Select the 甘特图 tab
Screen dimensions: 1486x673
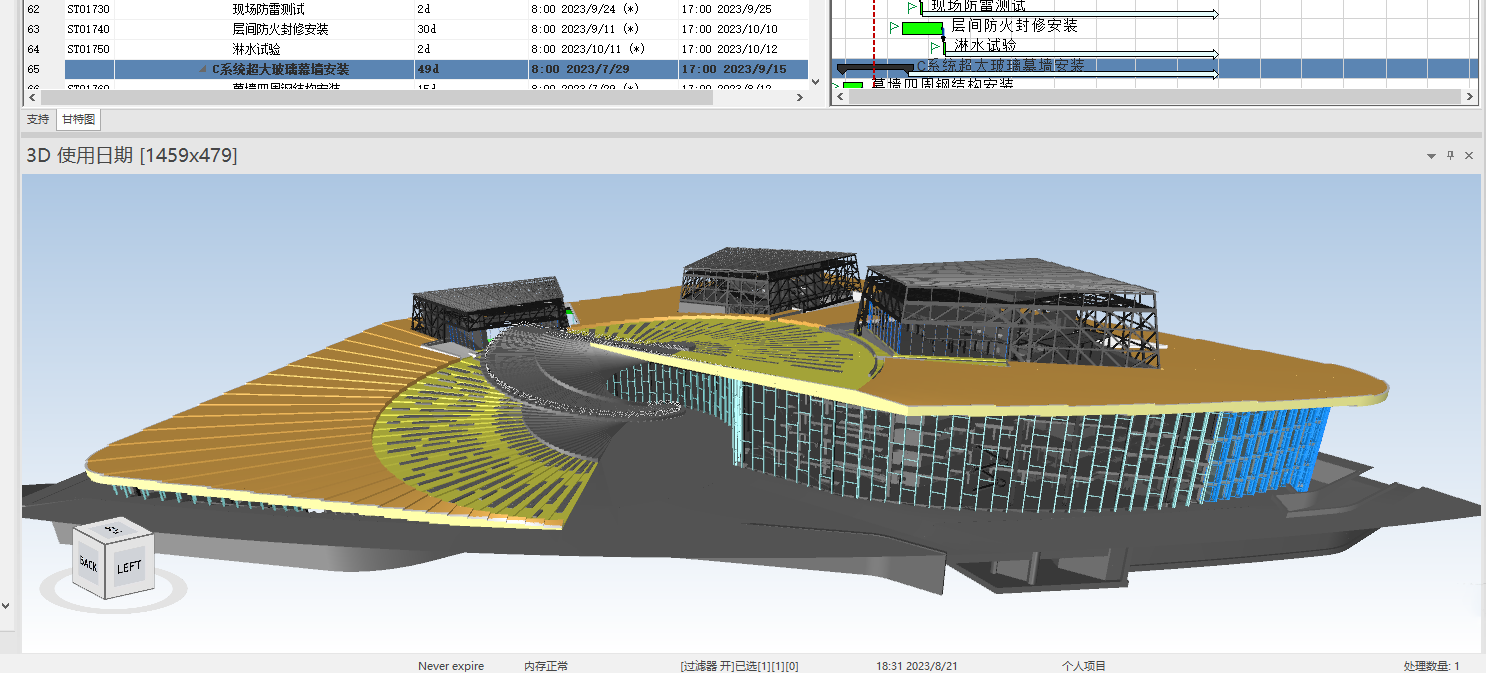tap(78, 120)
